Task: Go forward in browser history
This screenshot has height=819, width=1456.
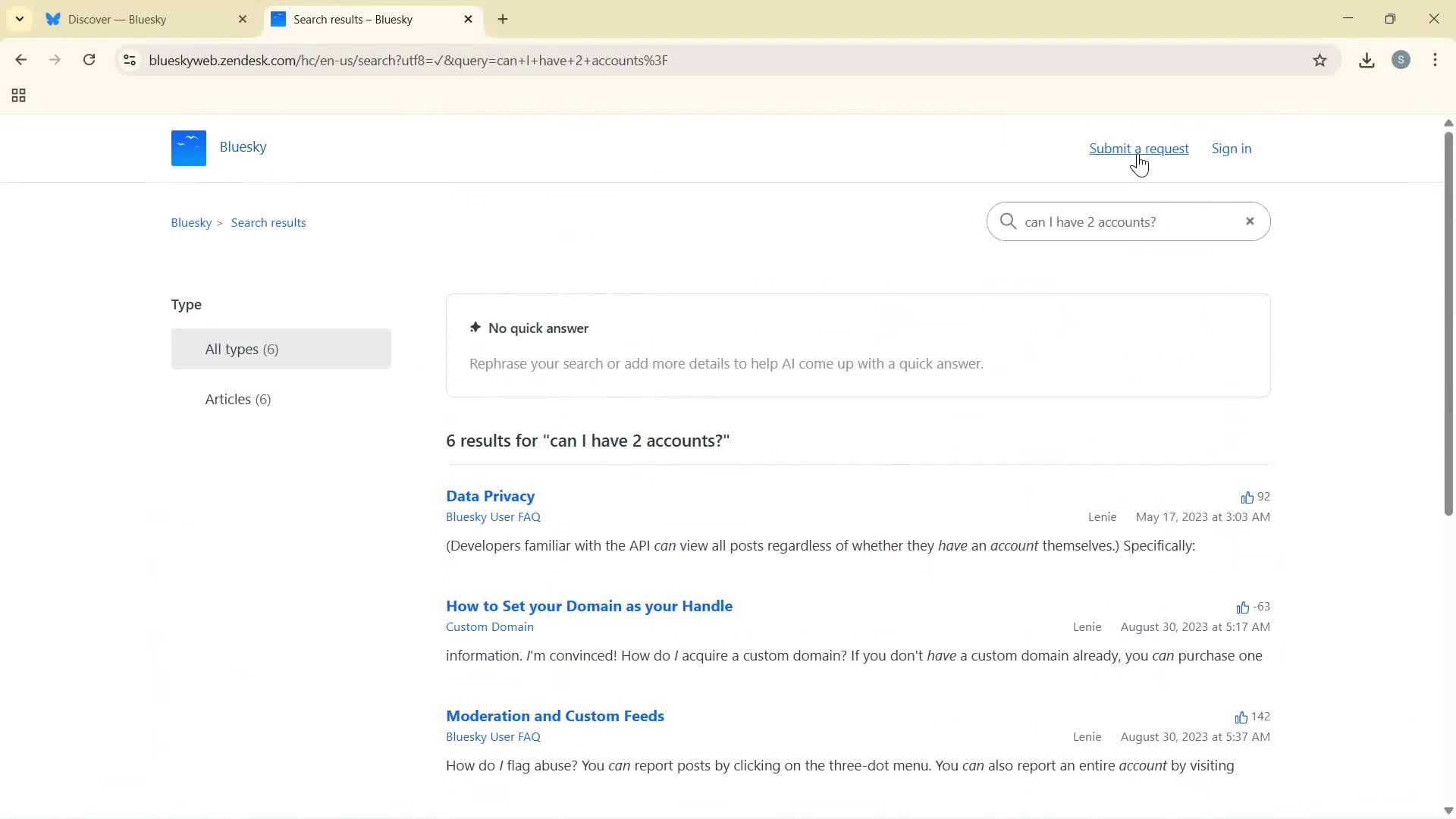Action: coord(55,60)
